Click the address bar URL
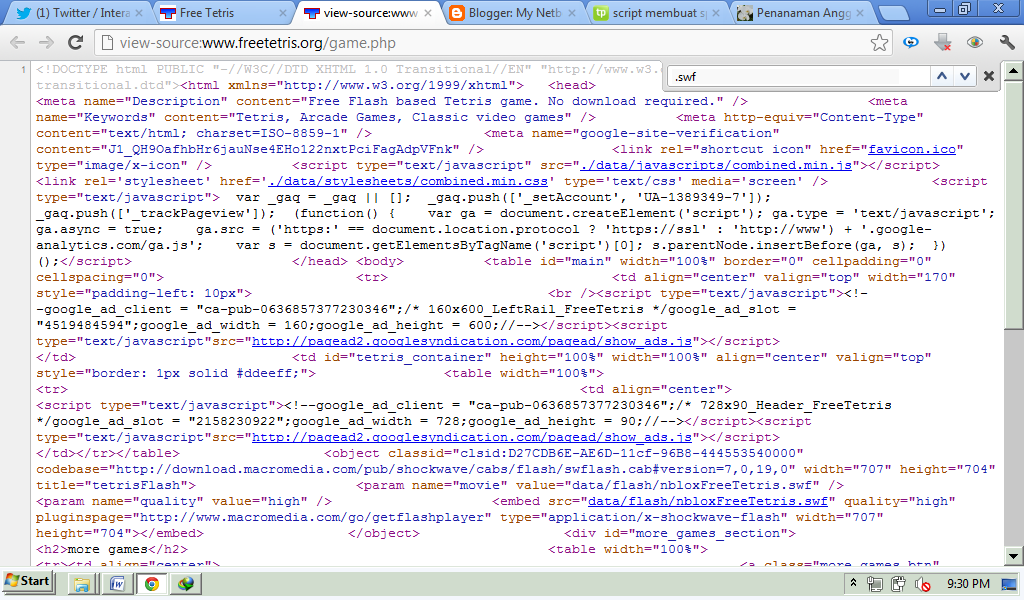The height and width of the screenshot is (600, 1024). (x=257, y=43)
